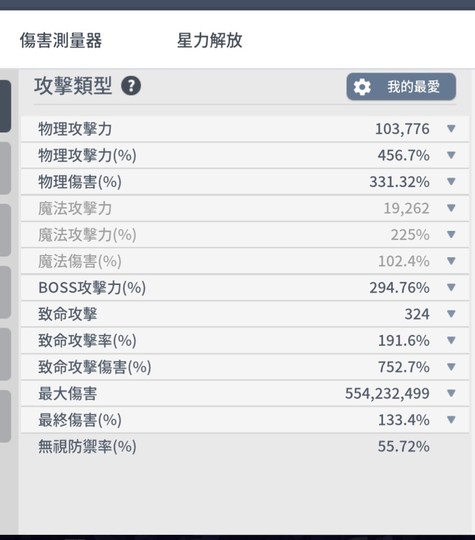Switch to the 傷害測量器 tab

tap(61, 40)
